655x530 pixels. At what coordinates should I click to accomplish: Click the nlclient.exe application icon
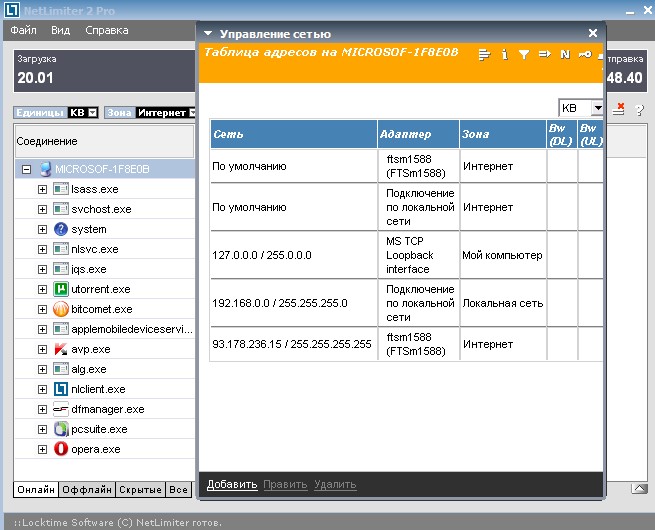click(61, 389)
